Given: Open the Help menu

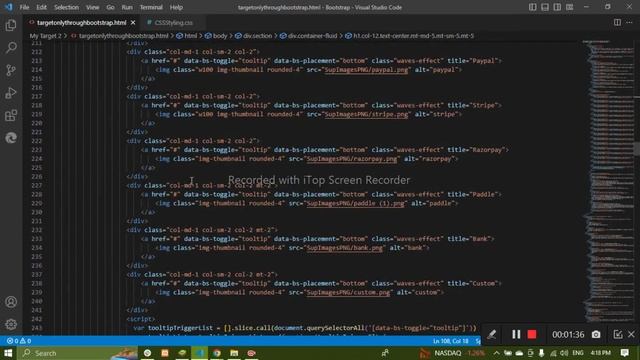Looking at the screenshot, I should coord(176,7).
